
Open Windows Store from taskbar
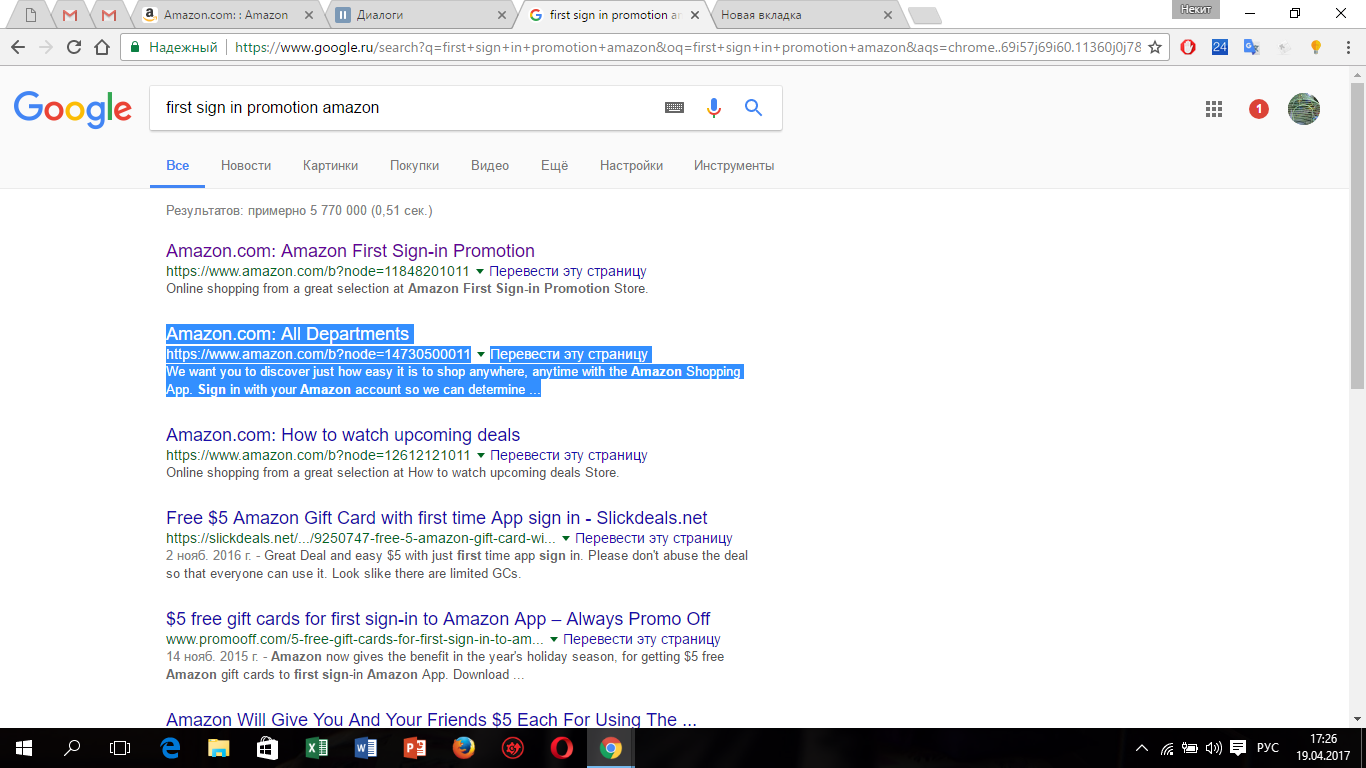coord(268,748)
